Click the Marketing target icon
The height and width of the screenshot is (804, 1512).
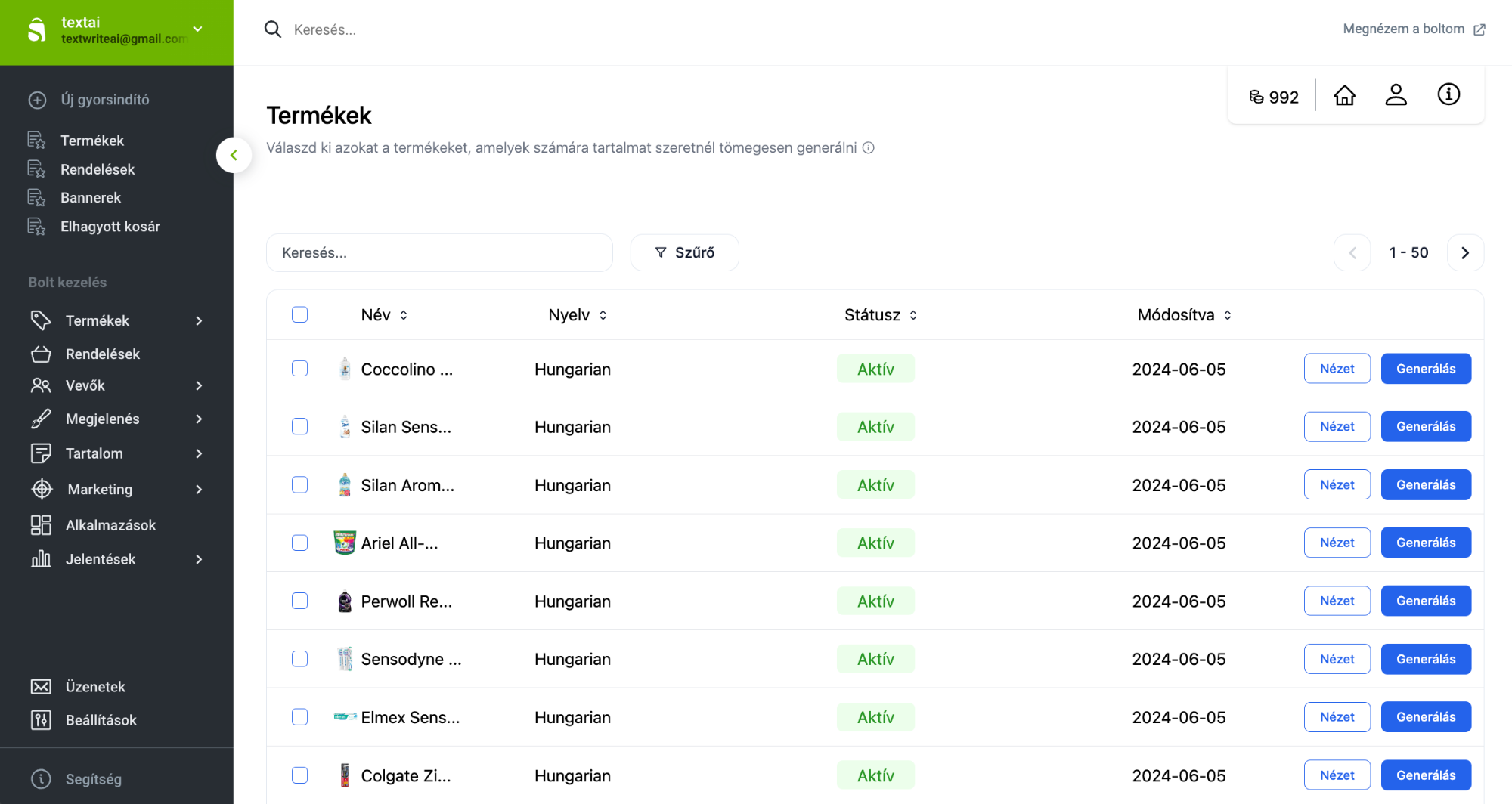tap(42, 489)
